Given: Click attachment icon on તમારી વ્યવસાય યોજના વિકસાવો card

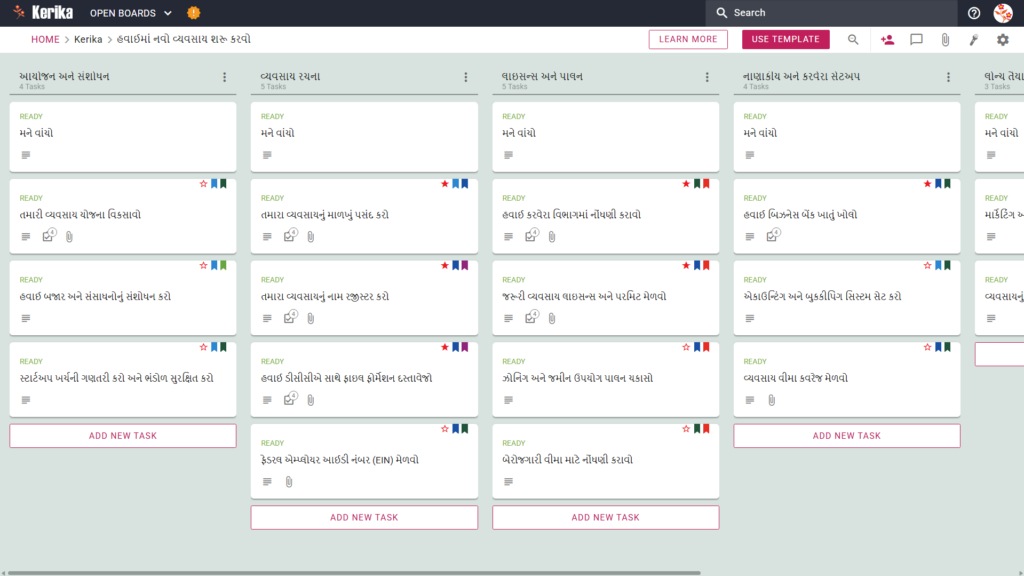Looking at the screenshot, I should [x=69, y=236].
